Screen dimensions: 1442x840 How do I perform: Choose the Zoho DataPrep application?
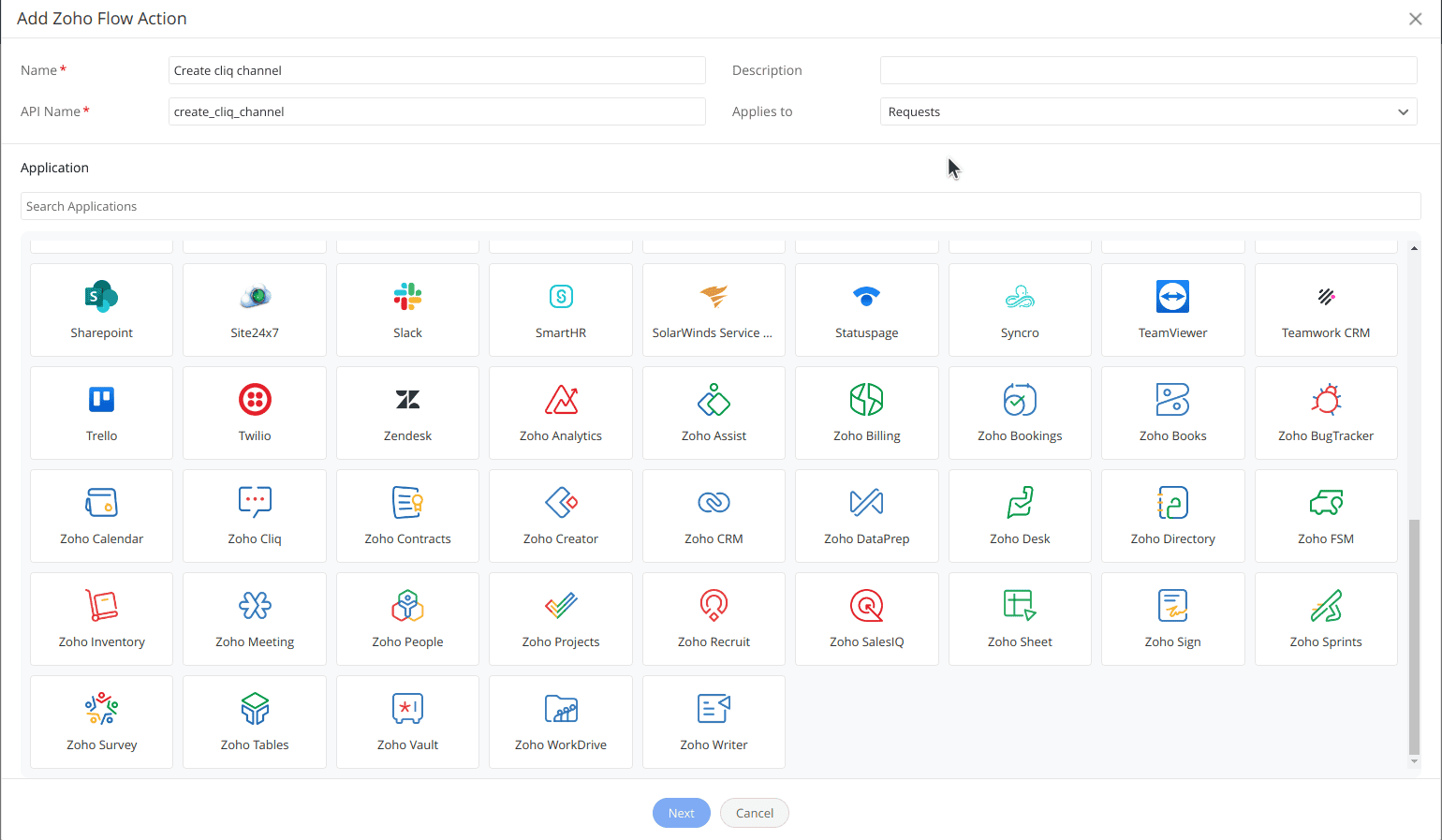867,516
